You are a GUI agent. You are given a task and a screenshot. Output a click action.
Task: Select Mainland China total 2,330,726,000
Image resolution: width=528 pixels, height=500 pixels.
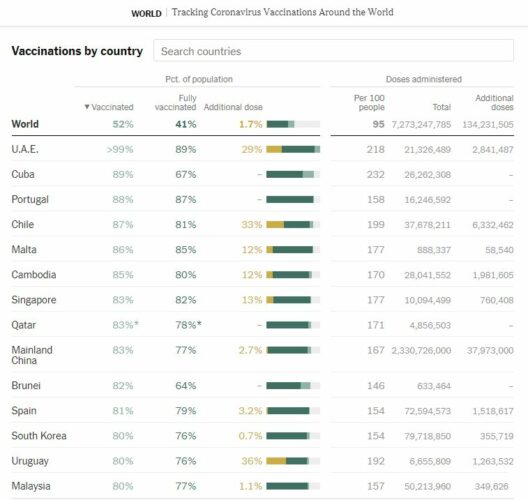(421, 351)
